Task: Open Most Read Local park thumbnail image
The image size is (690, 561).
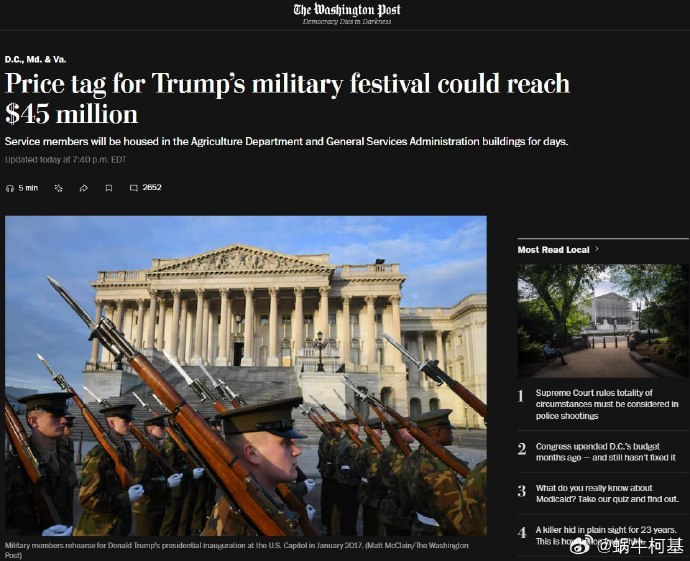Action: coord(603,321)
